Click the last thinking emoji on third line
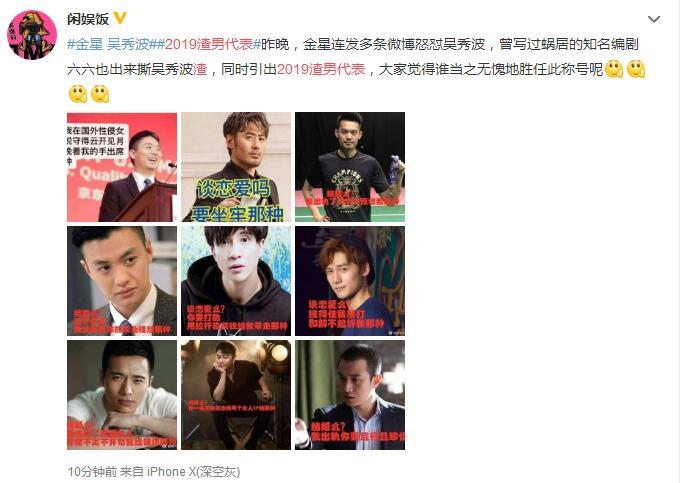Viewport: 680px width, 483px height. click(x=100, y=94)
